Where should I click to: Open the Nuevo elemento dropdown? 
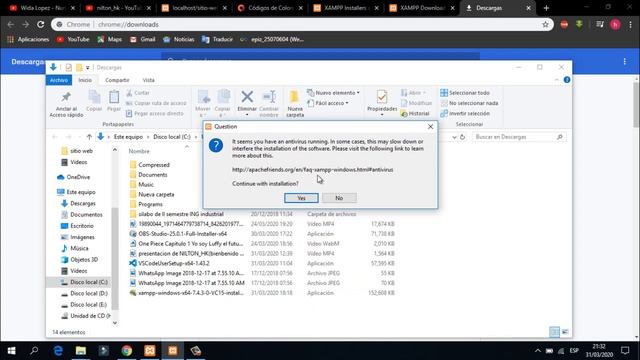tap(333, 93)
